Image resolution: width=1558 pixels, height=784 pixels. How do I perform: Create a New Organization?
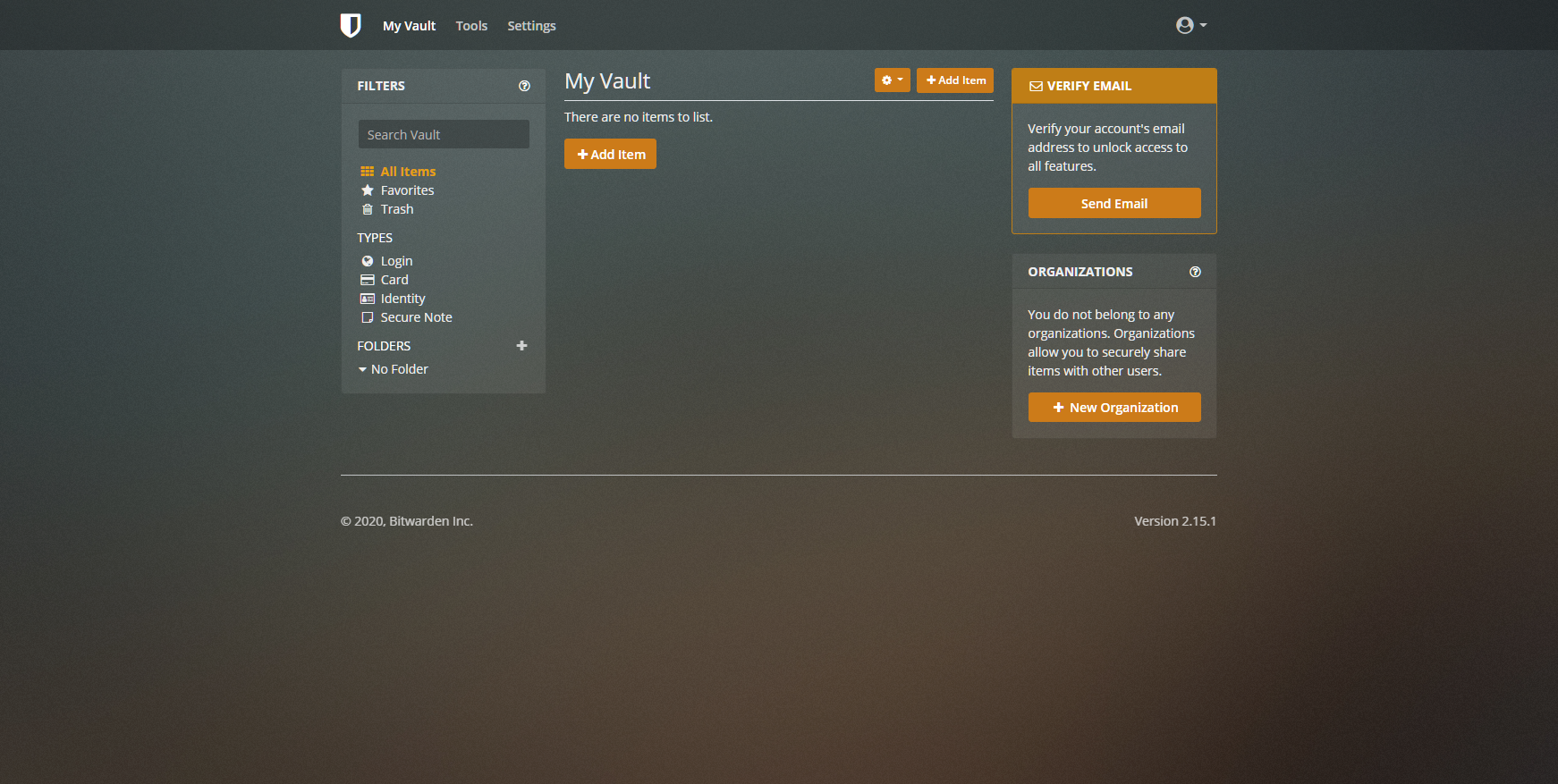tap(1114, 408)
